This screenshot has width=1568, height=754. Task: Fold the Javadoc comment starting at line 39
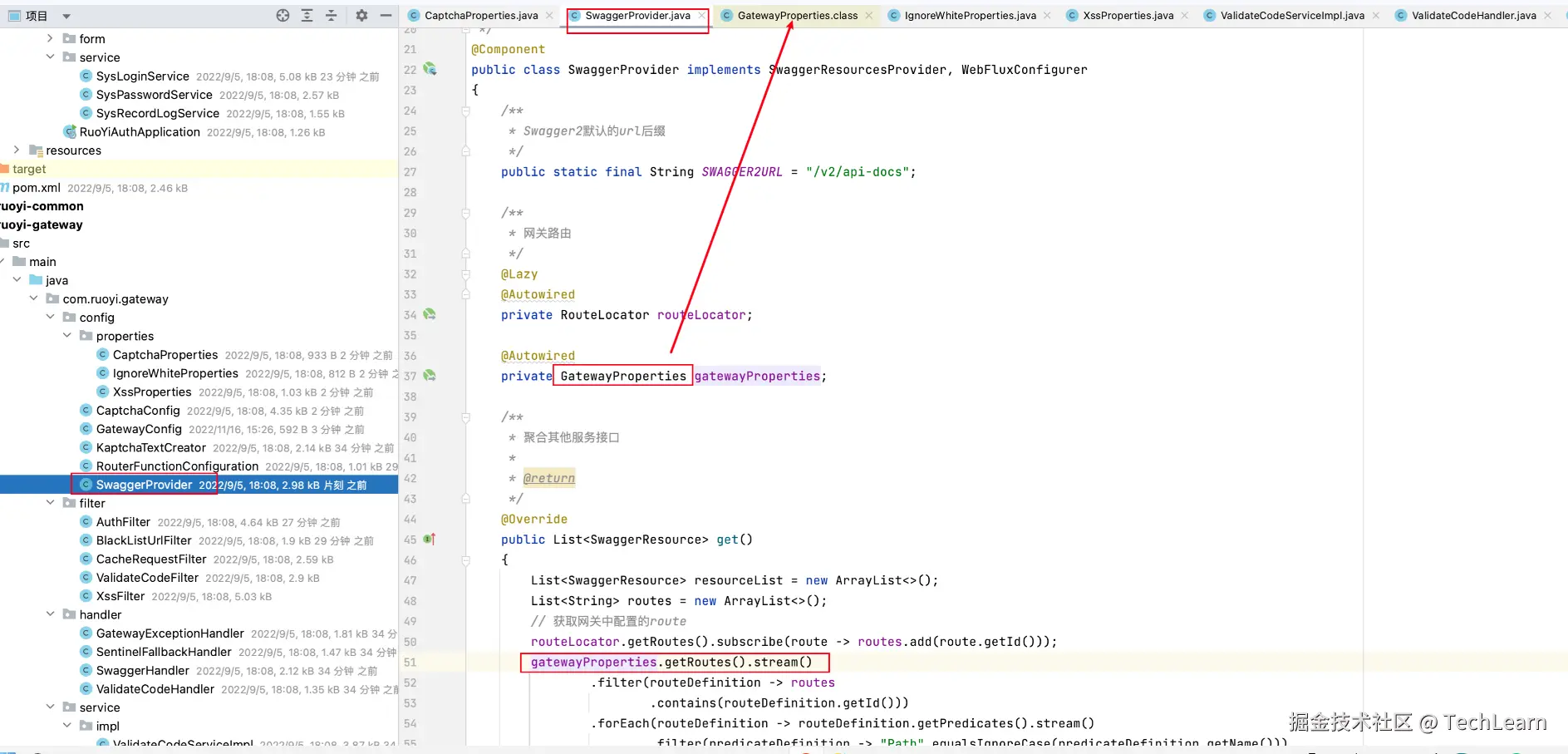click(x=466, y=417)
